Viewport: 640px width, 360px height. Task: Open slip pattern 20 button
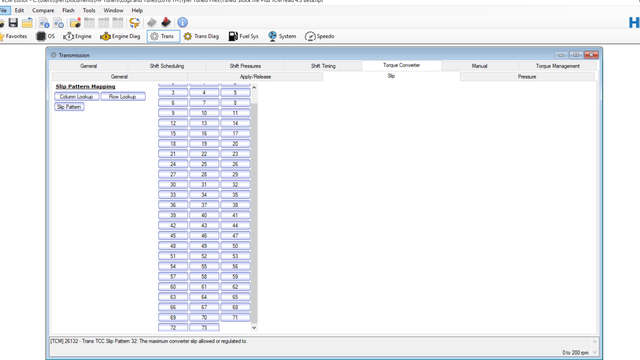[235, 144]
